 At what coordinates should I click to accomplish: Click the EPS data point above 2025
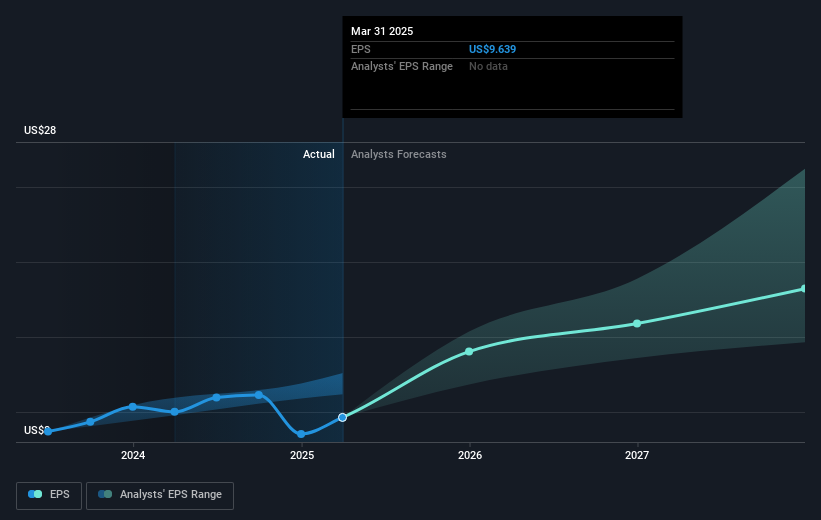click(301, 434)
